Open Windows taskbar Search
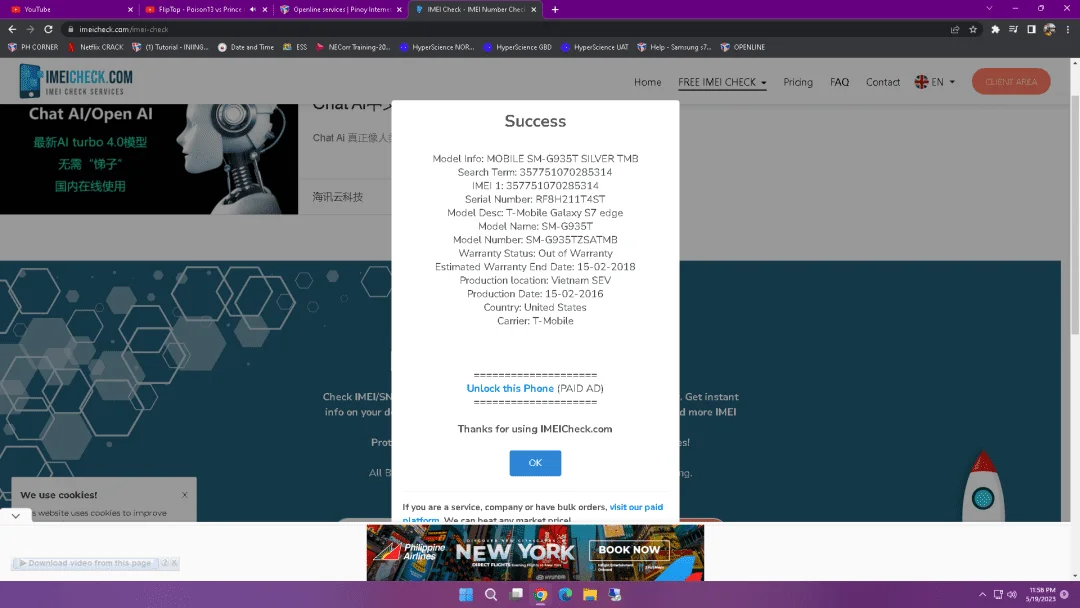The height and width of the screenshot is (608, 1080). (490, 594)
